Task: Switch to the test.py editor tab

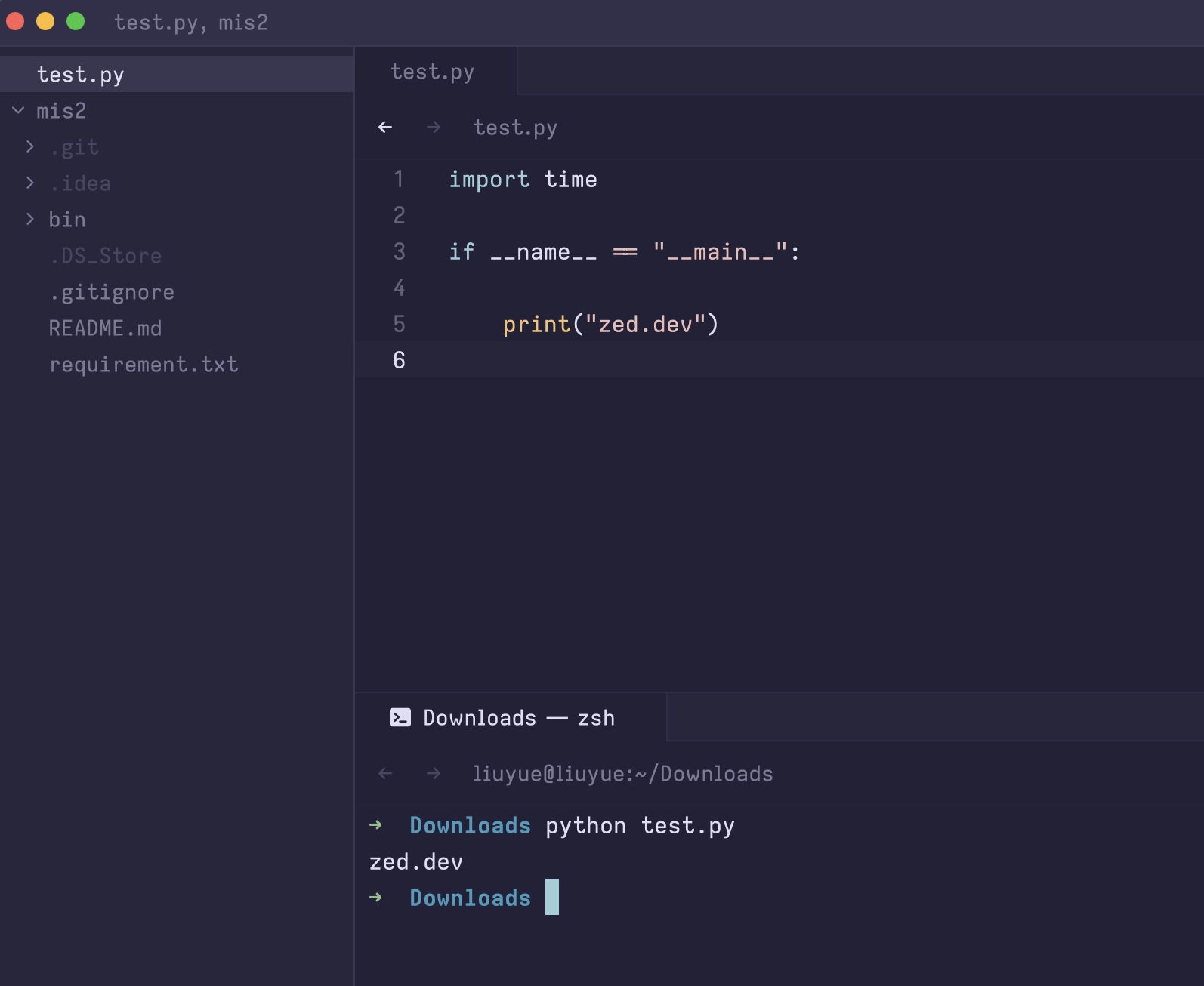Action: point(432,72)
